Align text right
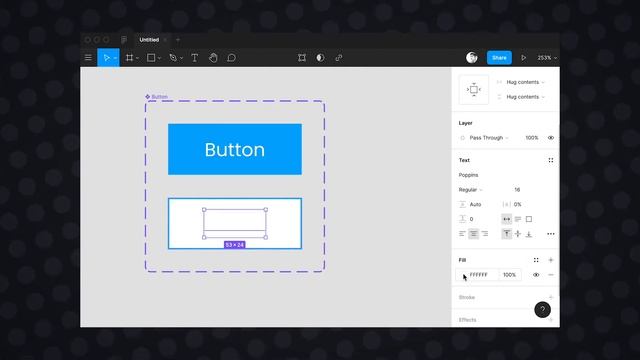The width and height of the screenshot is (640, 360). pos(484,234)
